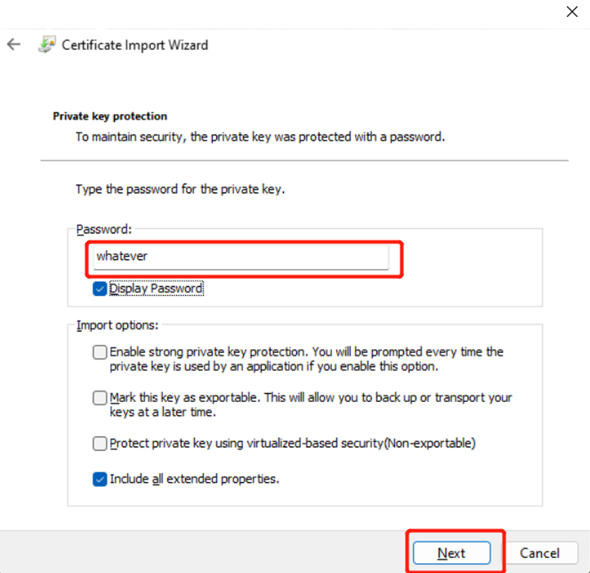Viewport: 590px width, 573px height.
Task: Uncheck the Display Password checkbox
Action: (100, 289)
